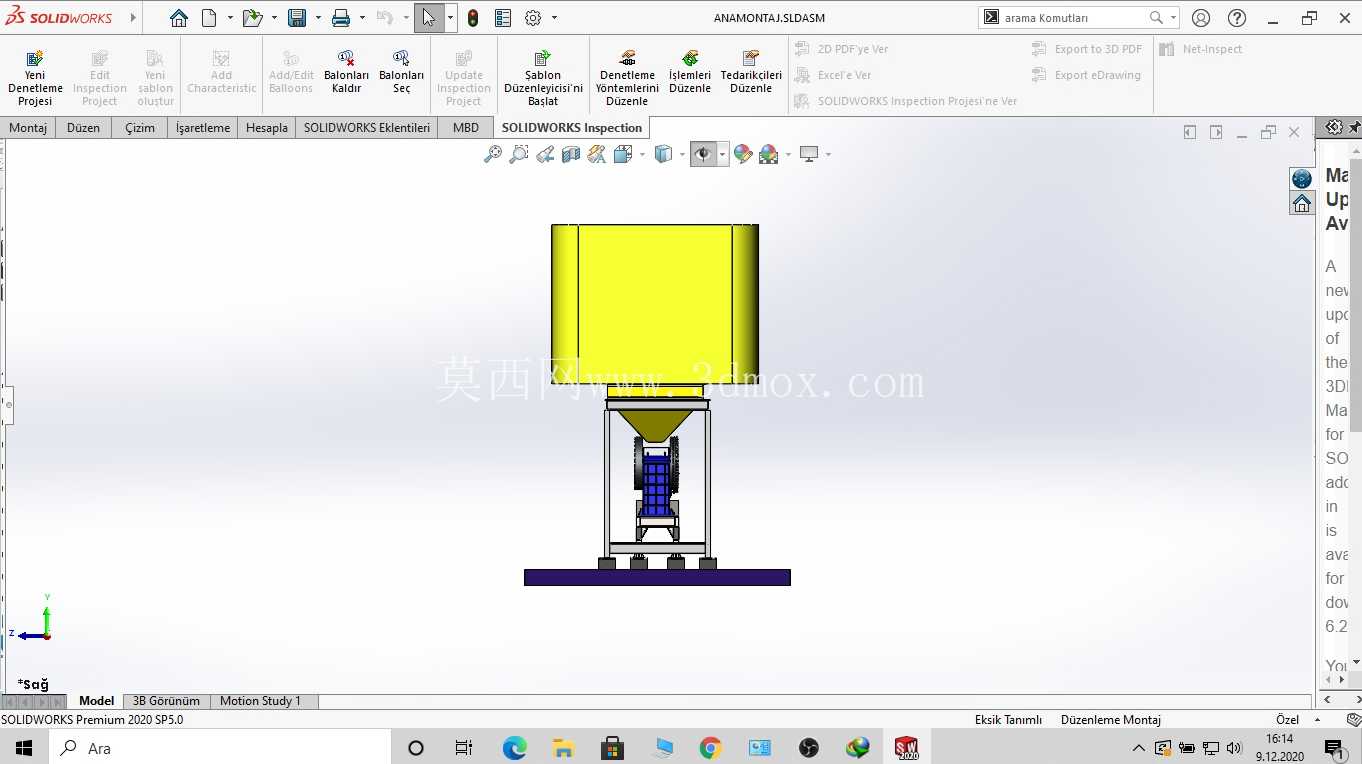This screenshot has width=1362, height=764.
Task: Switch to Düzen tab
Action: (x=83, y=128)
